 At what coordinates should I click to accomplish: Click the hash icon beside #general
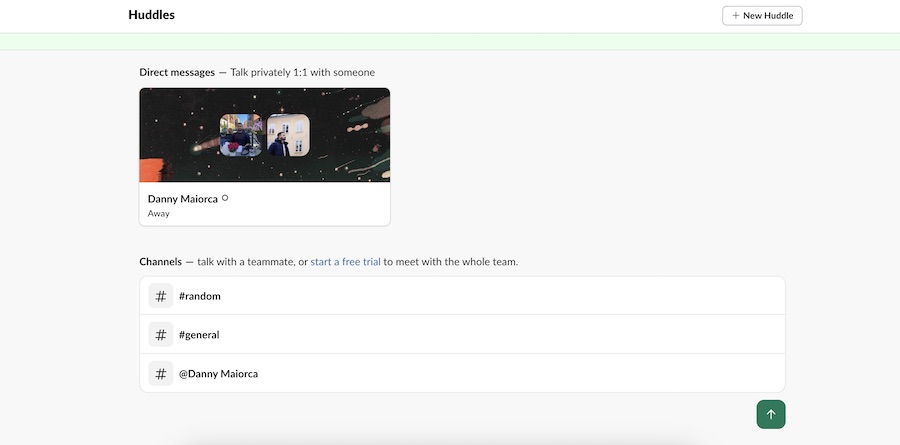[161, 334]
